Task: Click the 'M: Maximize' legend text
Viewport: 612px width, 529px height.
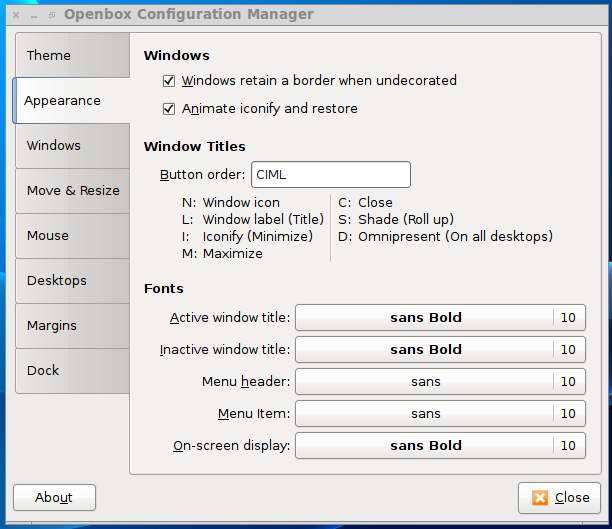Action: [222, 254]
